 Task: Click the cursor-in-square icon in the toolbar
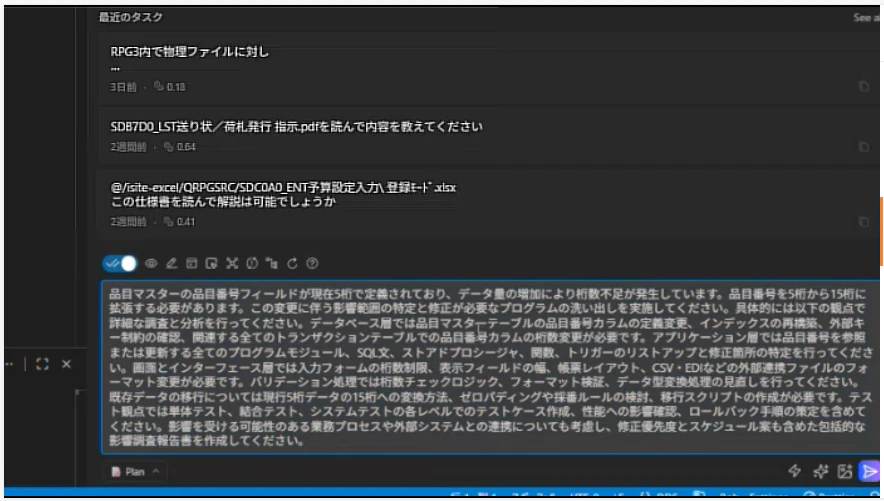point(211,263)
